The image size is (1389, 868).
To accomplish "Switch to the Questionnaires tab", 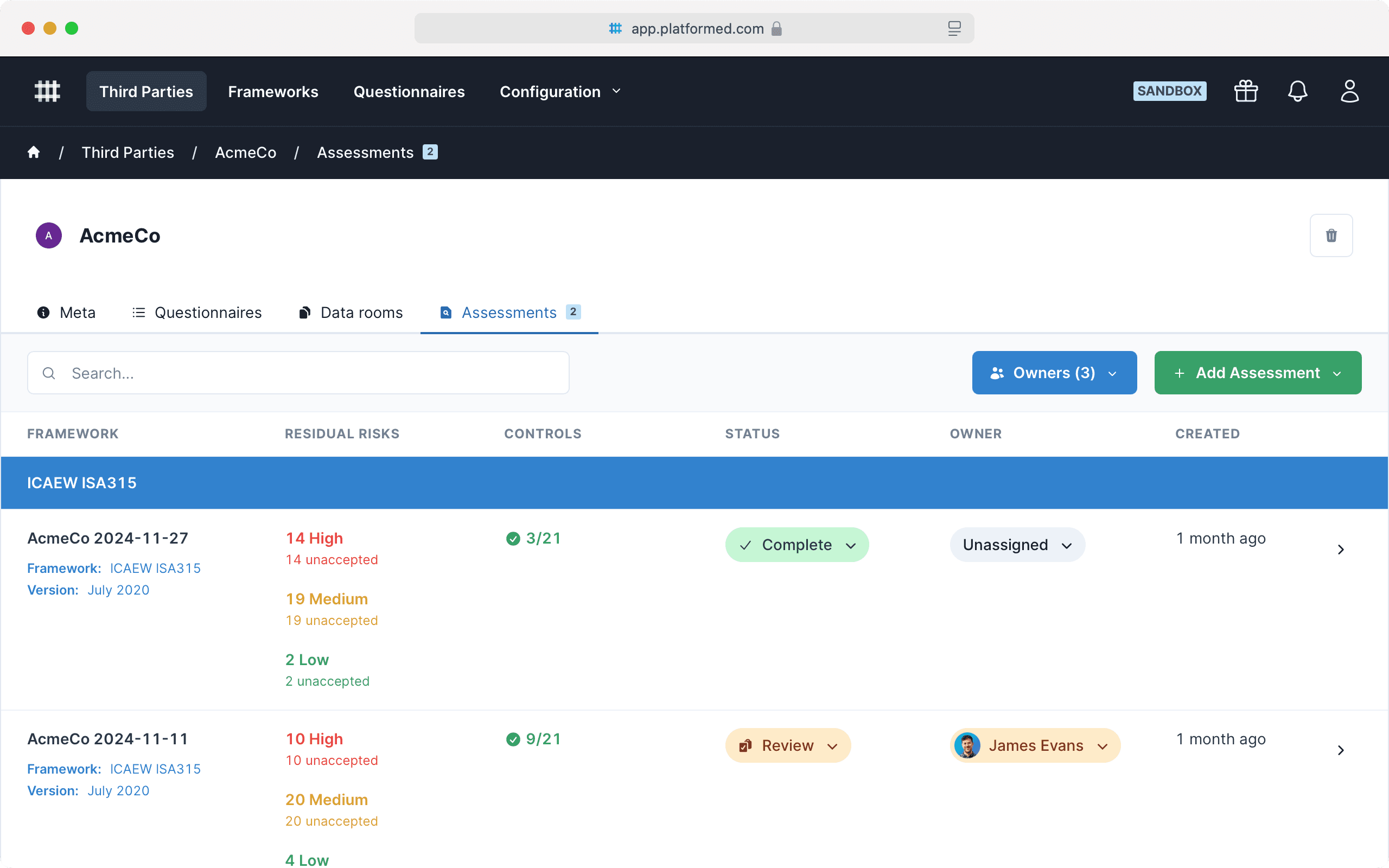I will pyautogui.click(x=197, y=312).
